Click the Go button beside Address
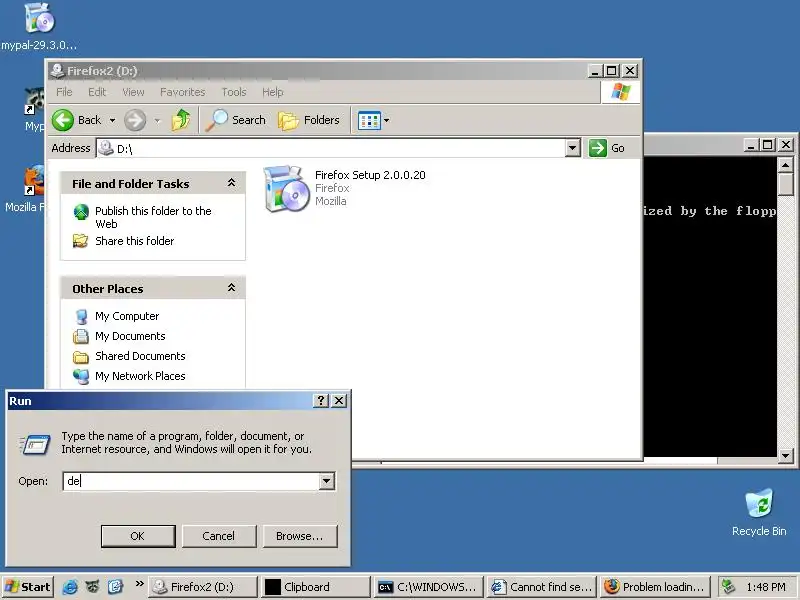The image size is (800, 600). 607,148
